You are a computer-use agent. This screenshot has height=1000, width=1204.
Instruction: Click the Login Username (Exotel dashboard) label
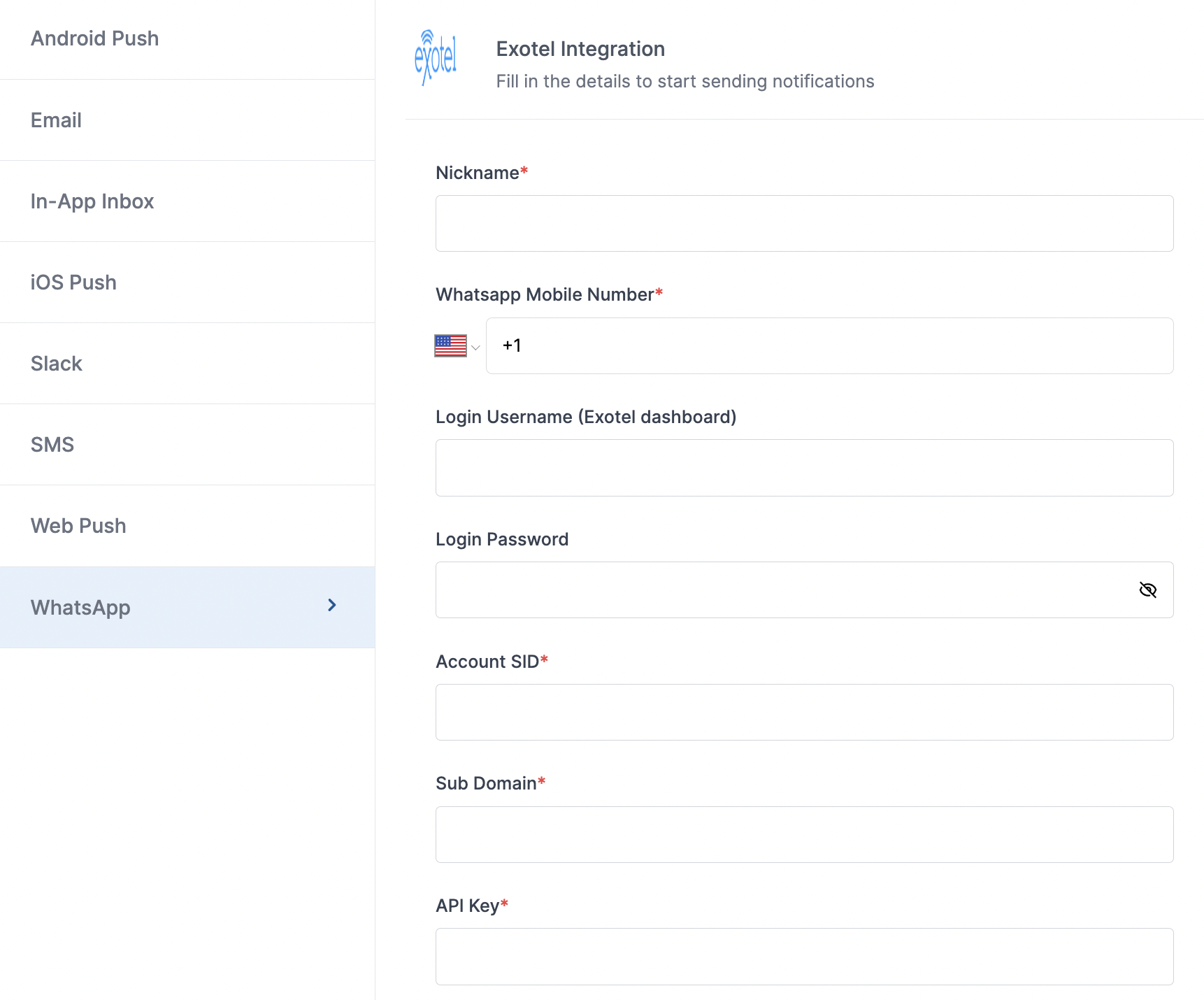pyautogui.click(x=586, y=417)
